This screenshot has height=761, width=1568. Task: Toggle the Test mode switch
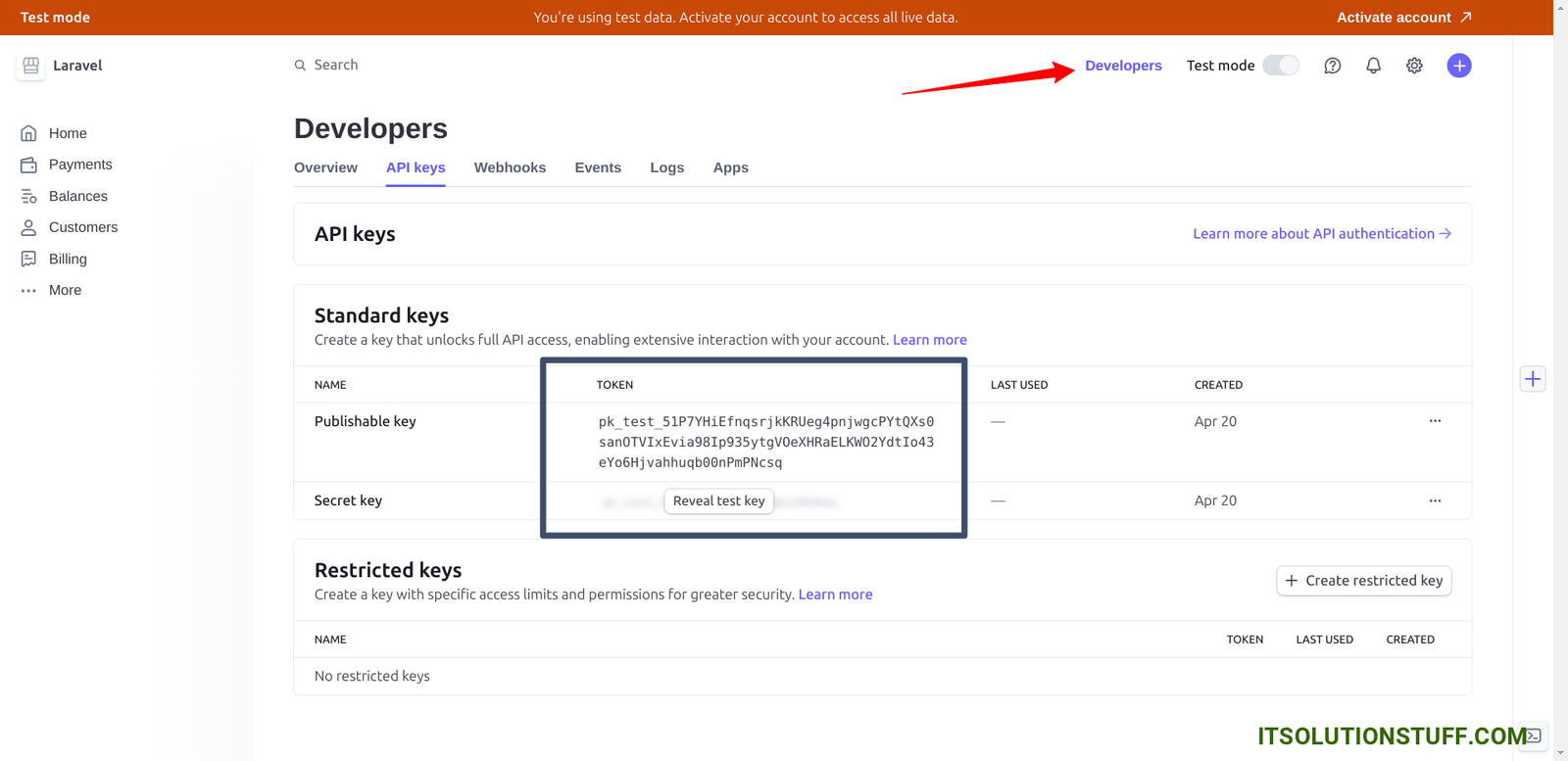[1280, 66]
